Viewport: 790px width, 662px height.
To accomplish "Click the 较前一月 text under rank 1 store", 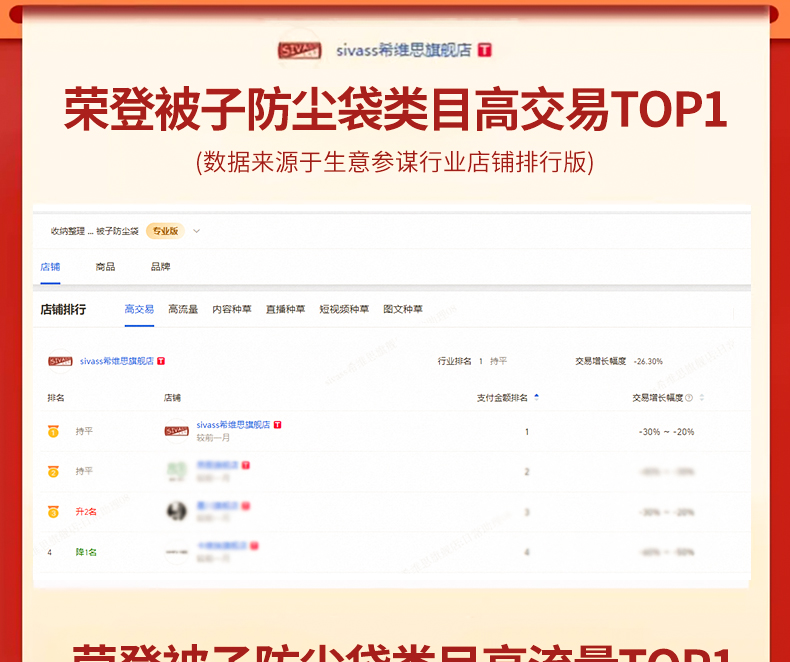I will coord(213,438).
